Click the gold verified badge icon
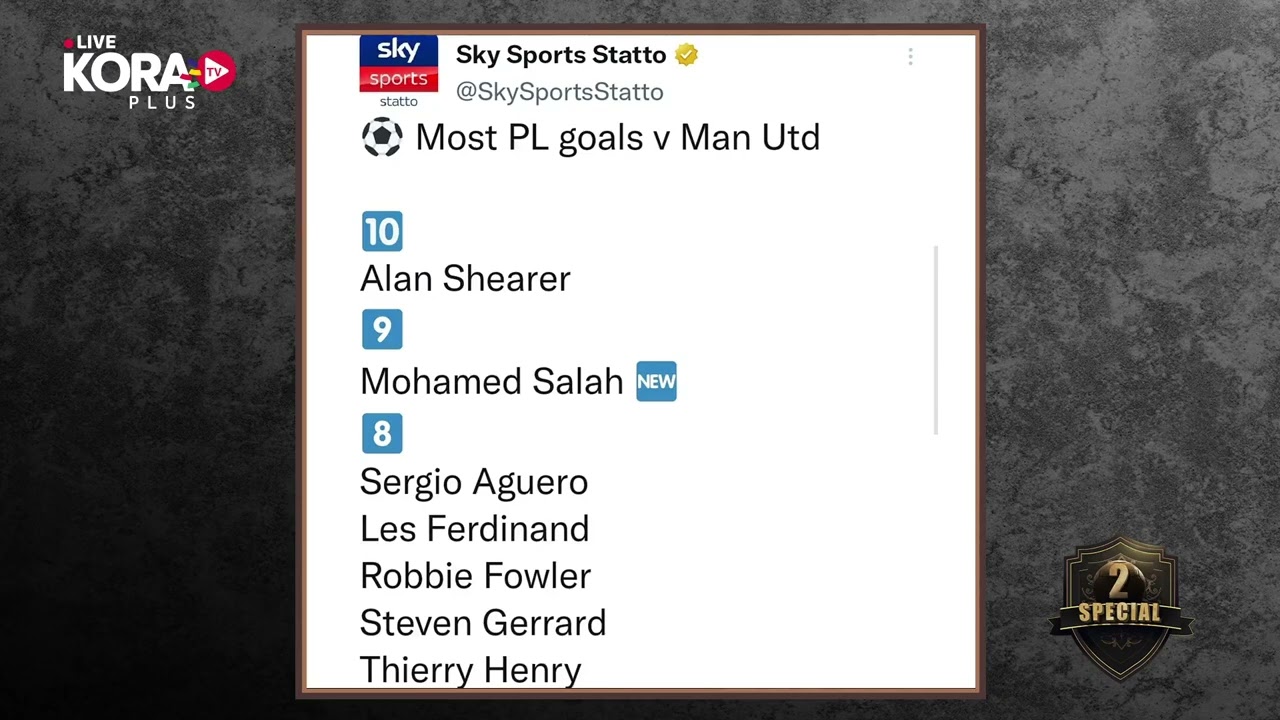 [686, 55]
